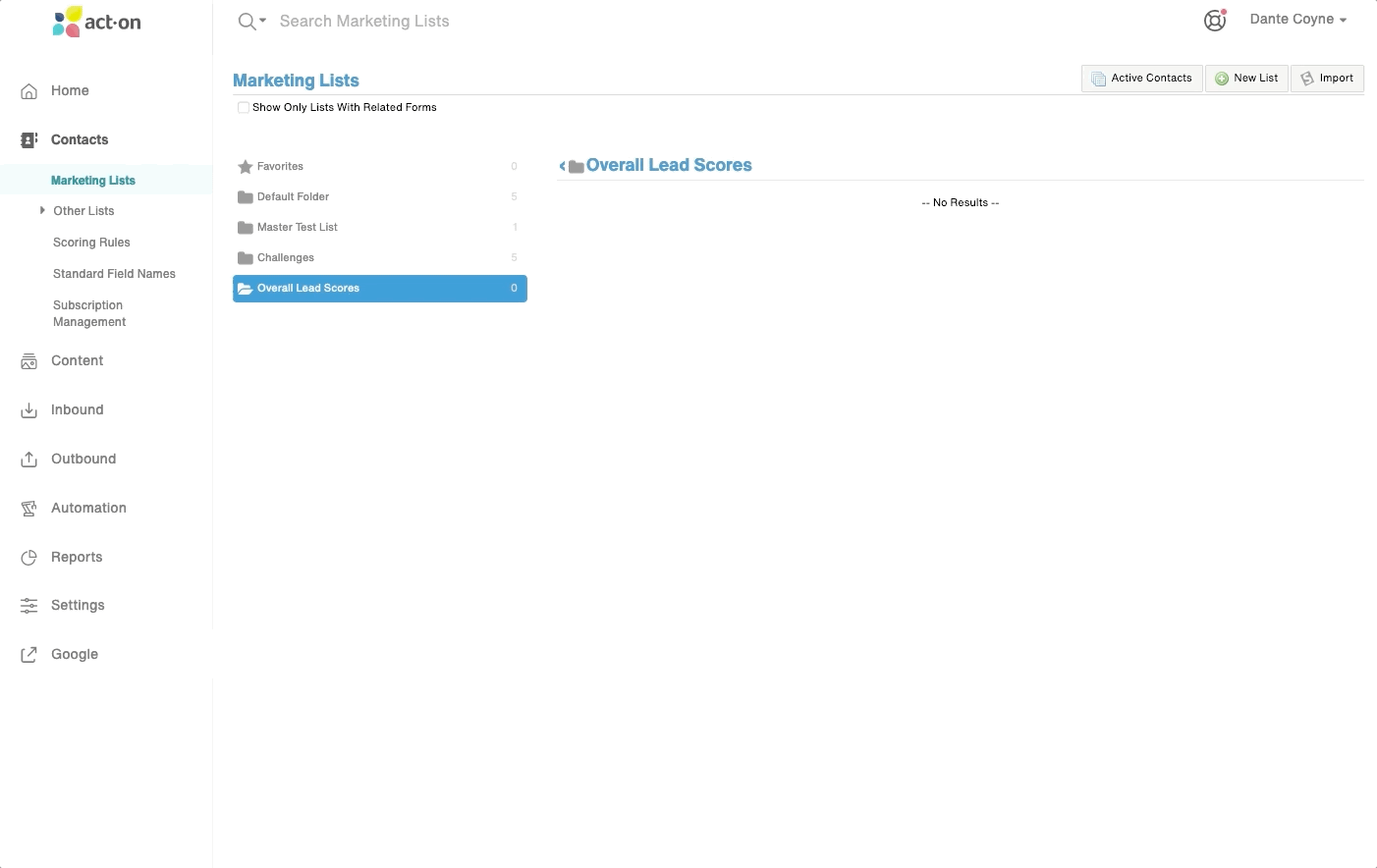Open the Outbound menu
The width and height of the screenshot is (1377, 868).
pyautogui.click(x=83, y=459)
